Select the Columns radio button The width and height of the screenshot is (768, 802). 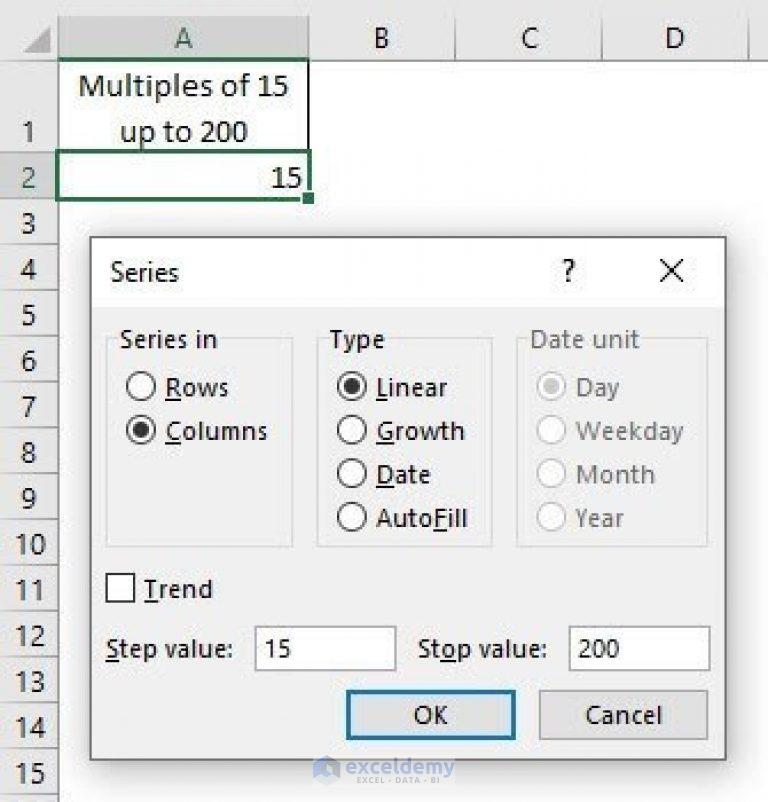142,431
